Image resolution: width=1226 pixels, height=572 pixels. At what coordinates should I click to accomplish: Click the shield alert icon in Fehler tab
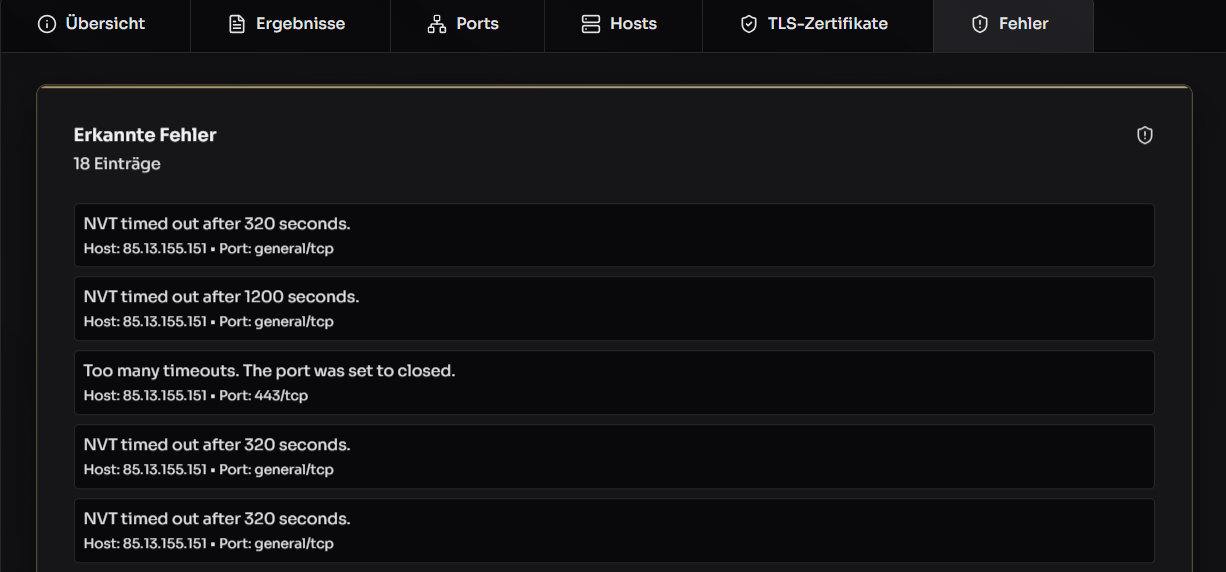(980, 24)
